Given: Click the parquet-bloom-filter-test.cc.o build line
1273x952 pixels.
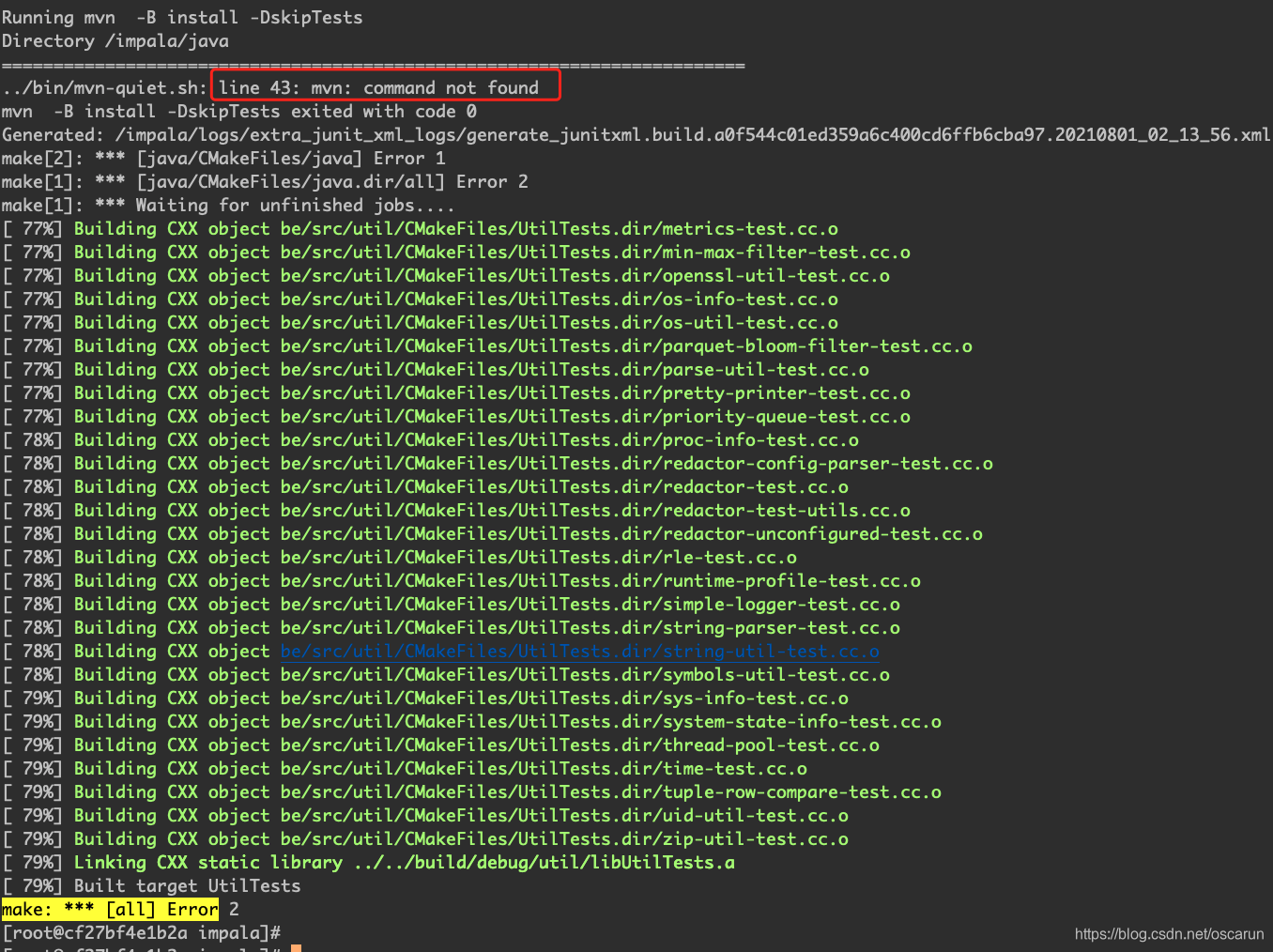Looking at the screenshot, I should tap(487, 346).
